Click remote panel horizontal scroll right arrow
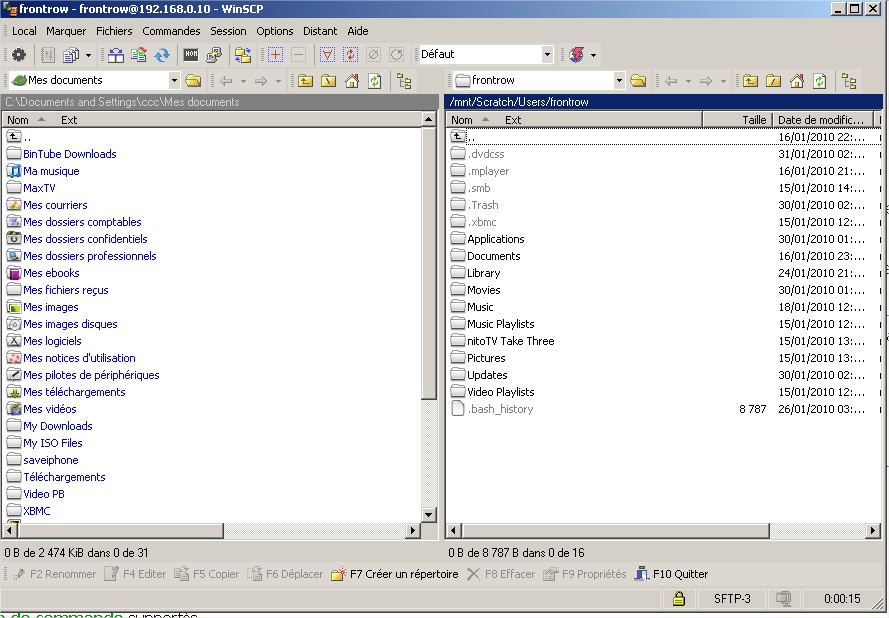889x618 pixels. tap(873, 531)
